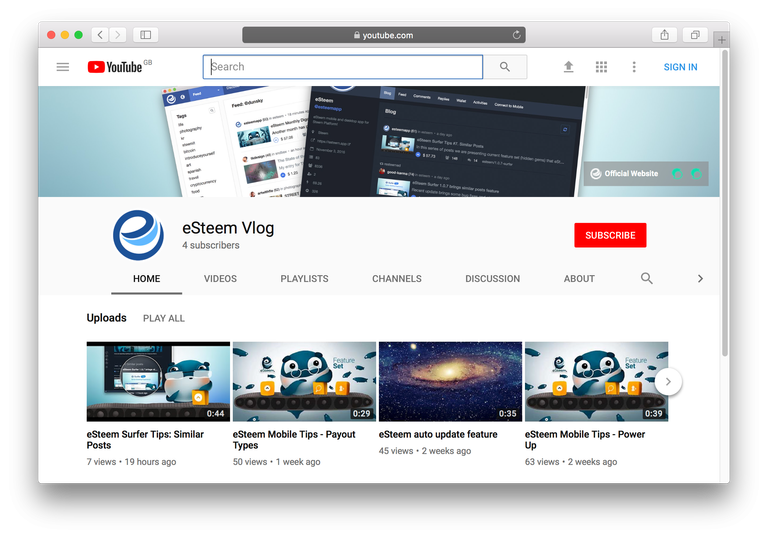Switch to the Channels tab

coord(397,278)
